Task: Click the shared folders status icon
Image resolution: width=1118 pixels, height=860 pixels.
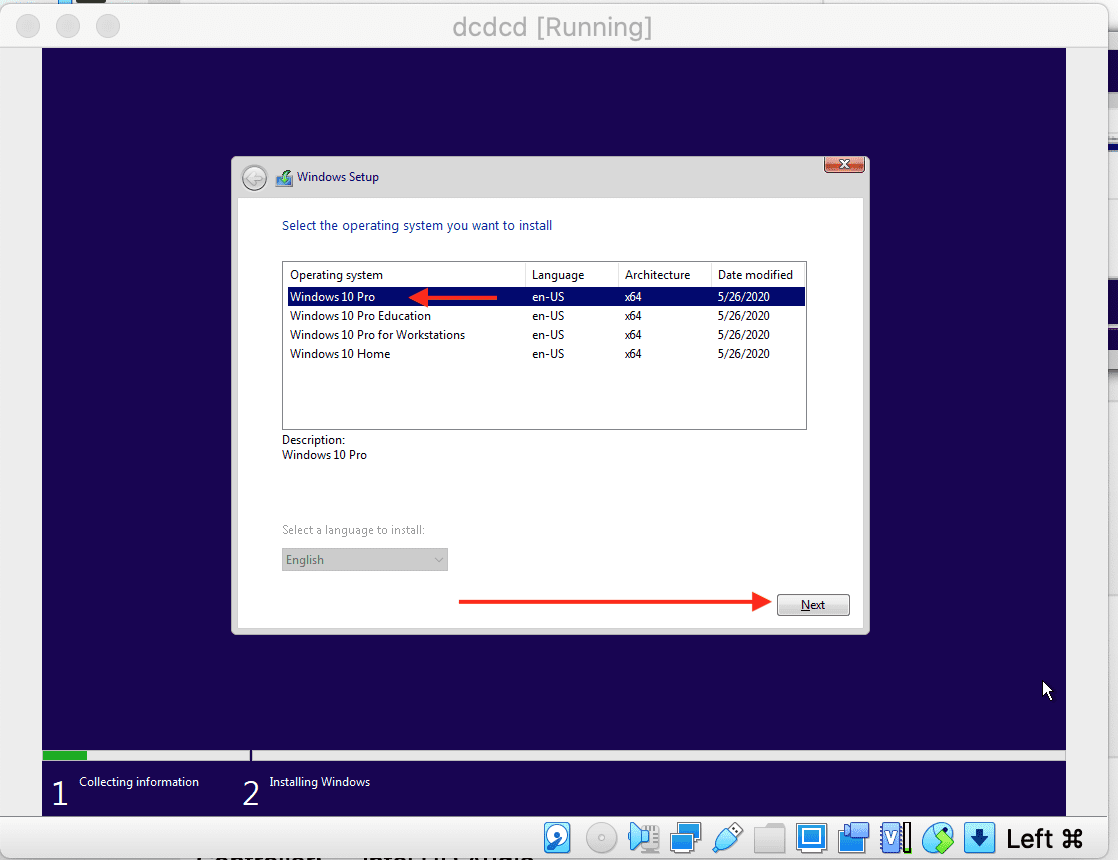Action: [x=769, y=837]
